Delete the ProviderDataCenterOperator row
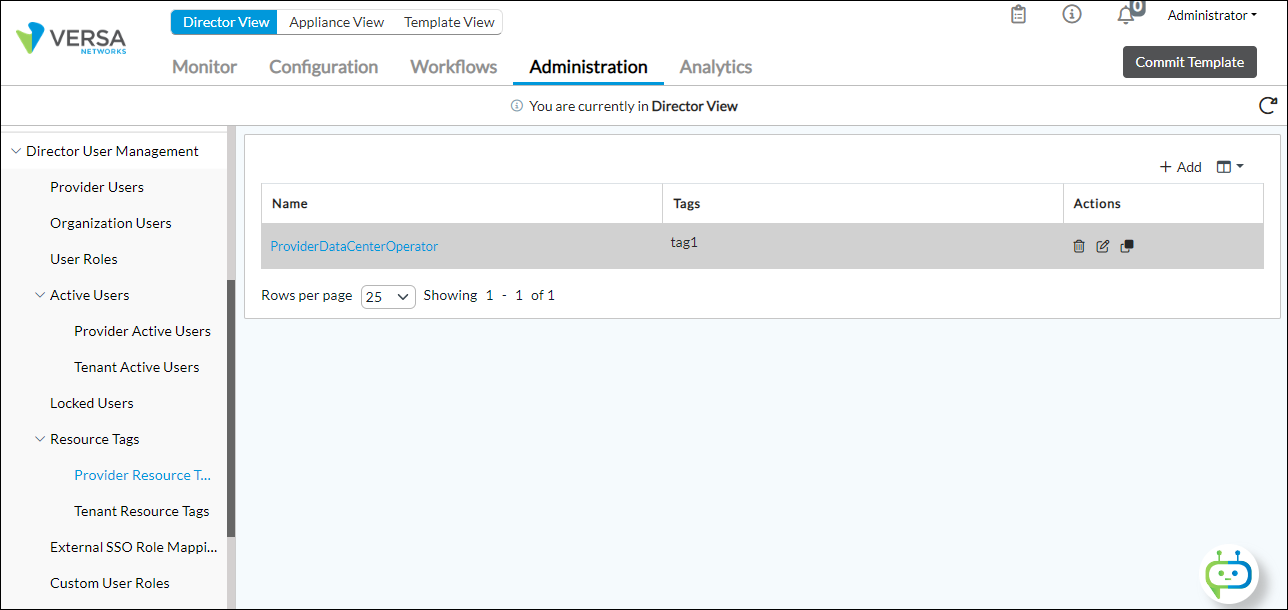Image resolution: width=1288 pixels, height=610 pixels. [1079, 246]
